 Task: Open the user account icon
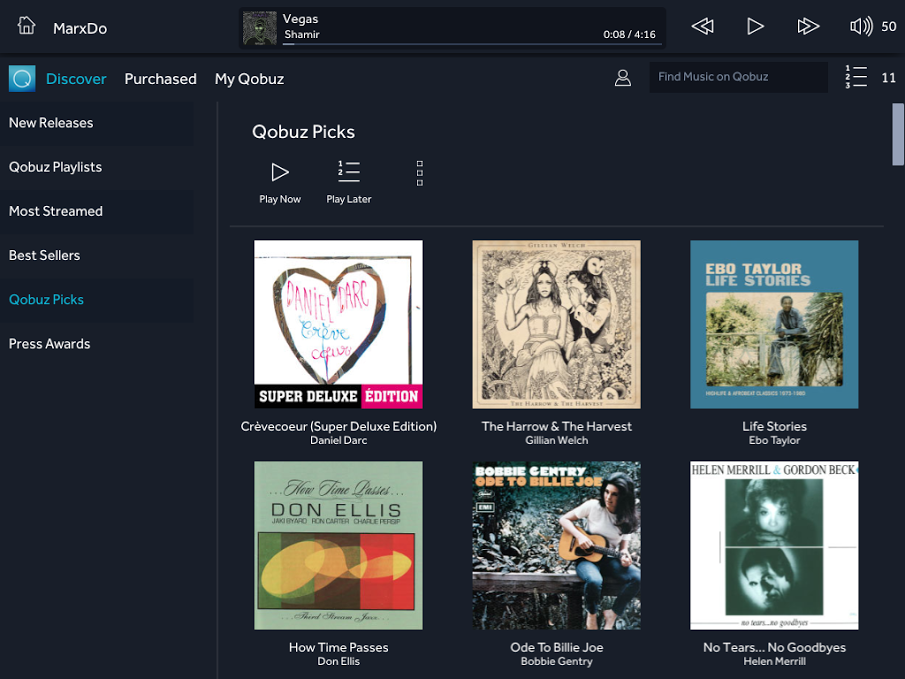pyautogui.click(x=623, y=78)
